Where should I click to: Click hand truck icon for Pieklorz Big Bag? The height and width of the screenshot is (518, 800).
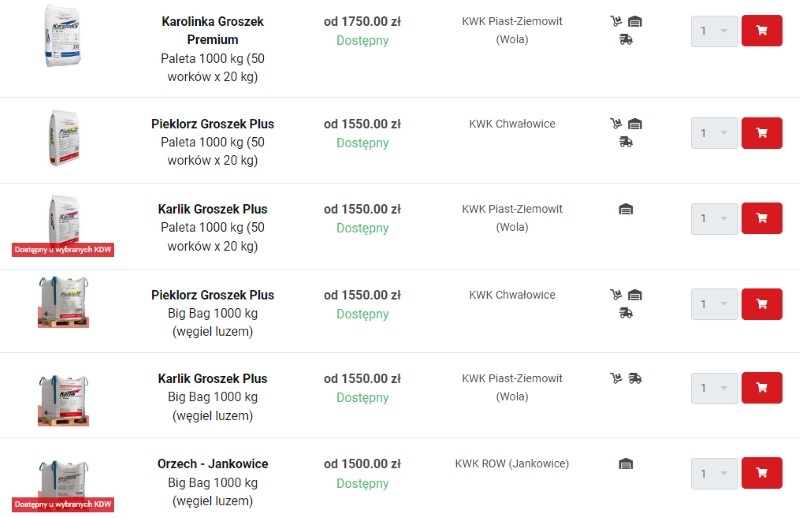click(x=616, y=295)
